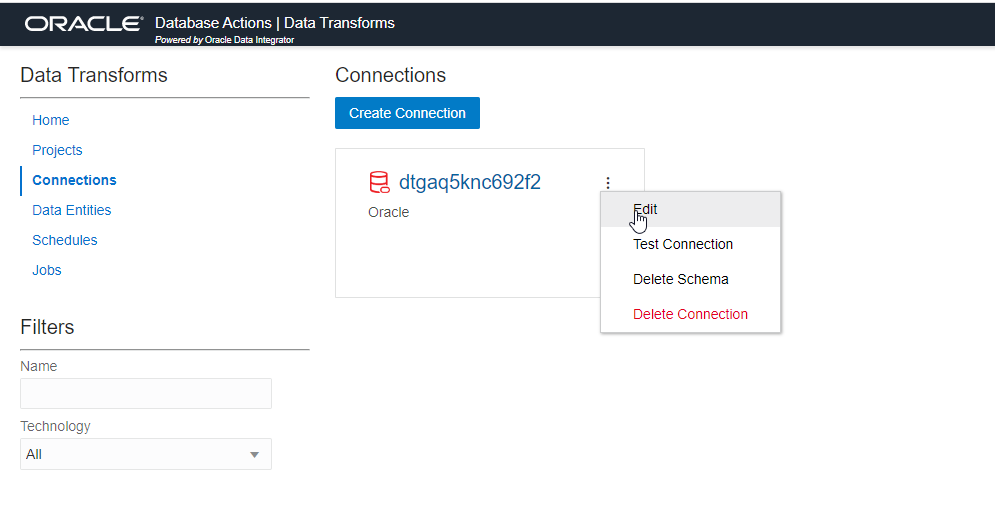This screenshot has height=514, width=995.
Task: Pick Delete Schema from the menu
Action: tap(681, 279)
